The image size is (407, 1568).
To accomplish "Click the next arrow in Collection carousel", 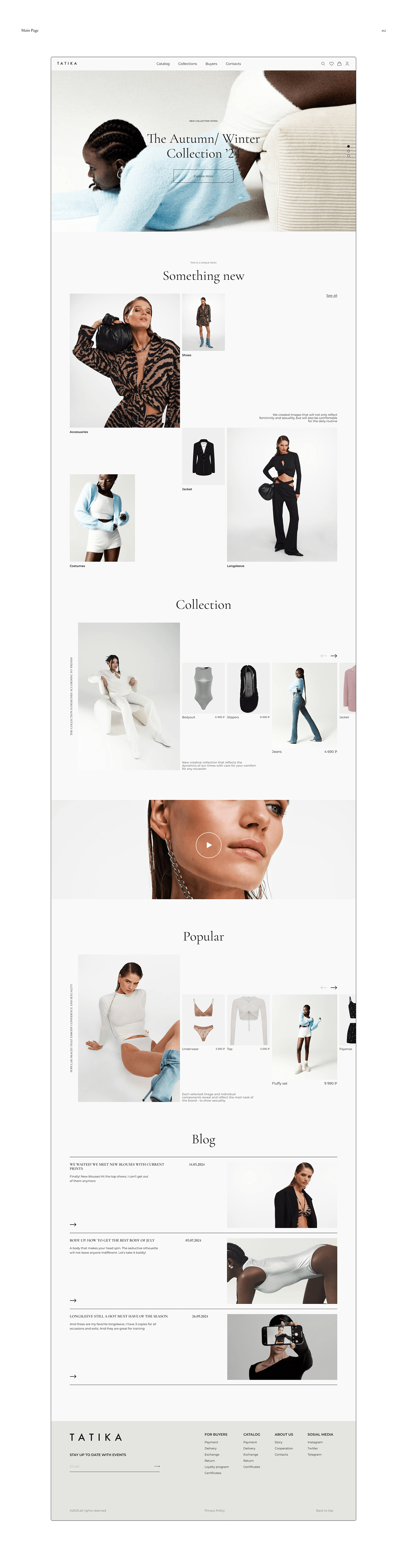I will 333,656.
